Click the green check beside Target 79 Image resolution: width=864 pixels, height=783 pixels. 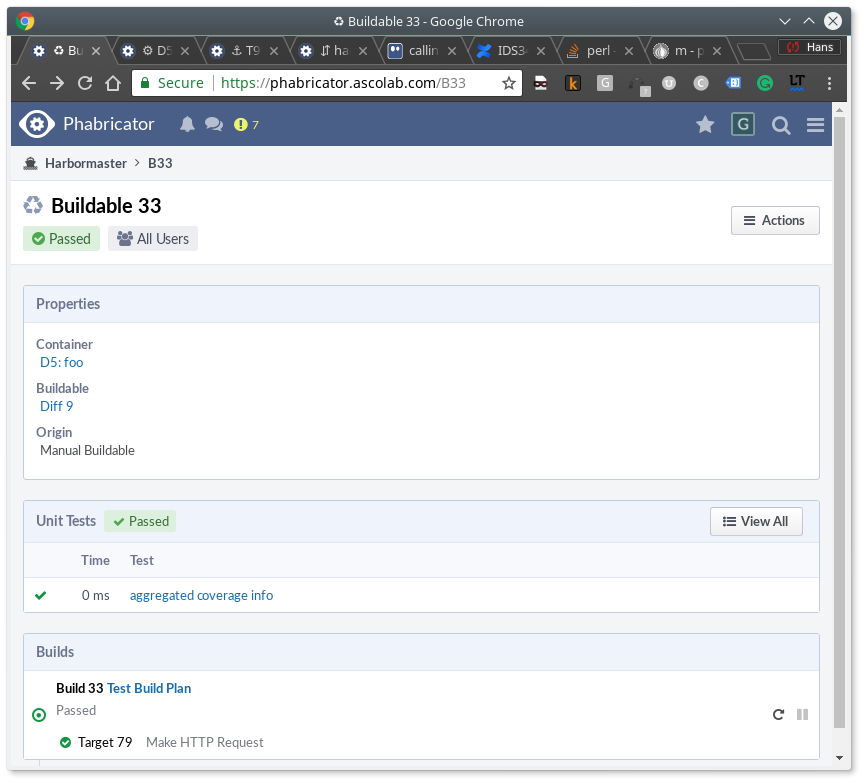(x=66, y=742)
